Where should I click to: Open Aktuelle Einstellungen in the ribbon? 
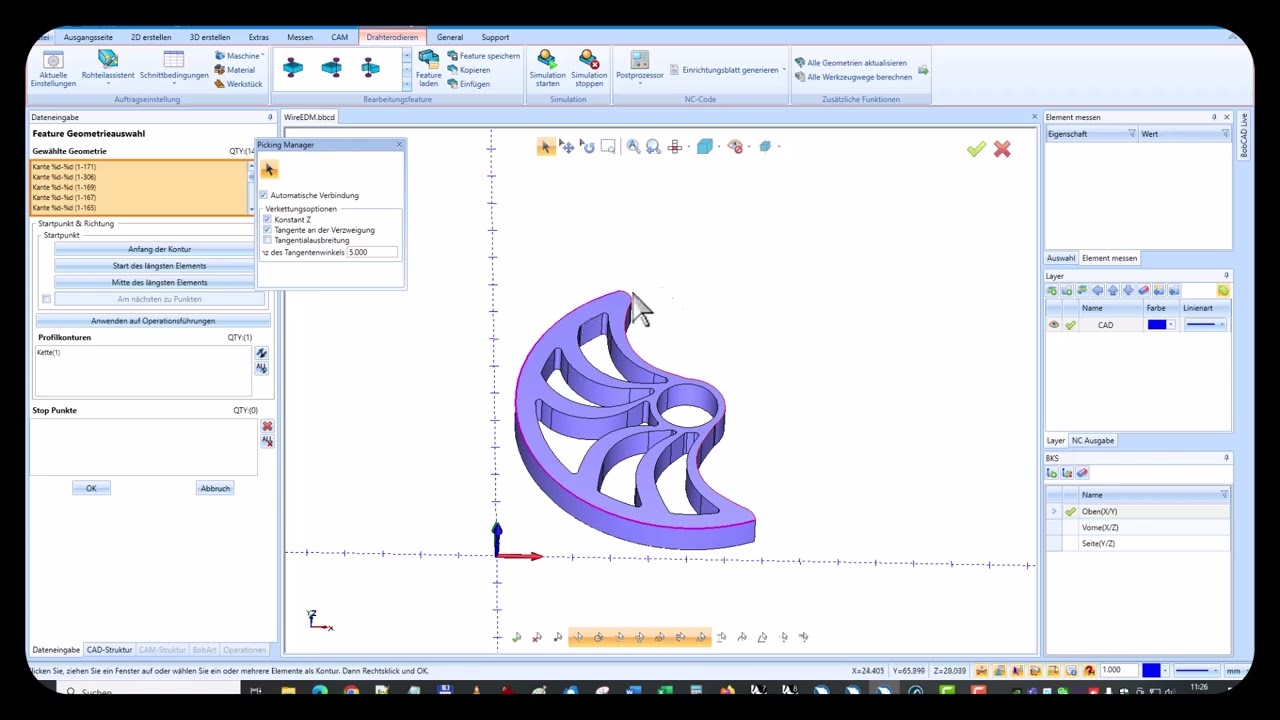(53, 69)
